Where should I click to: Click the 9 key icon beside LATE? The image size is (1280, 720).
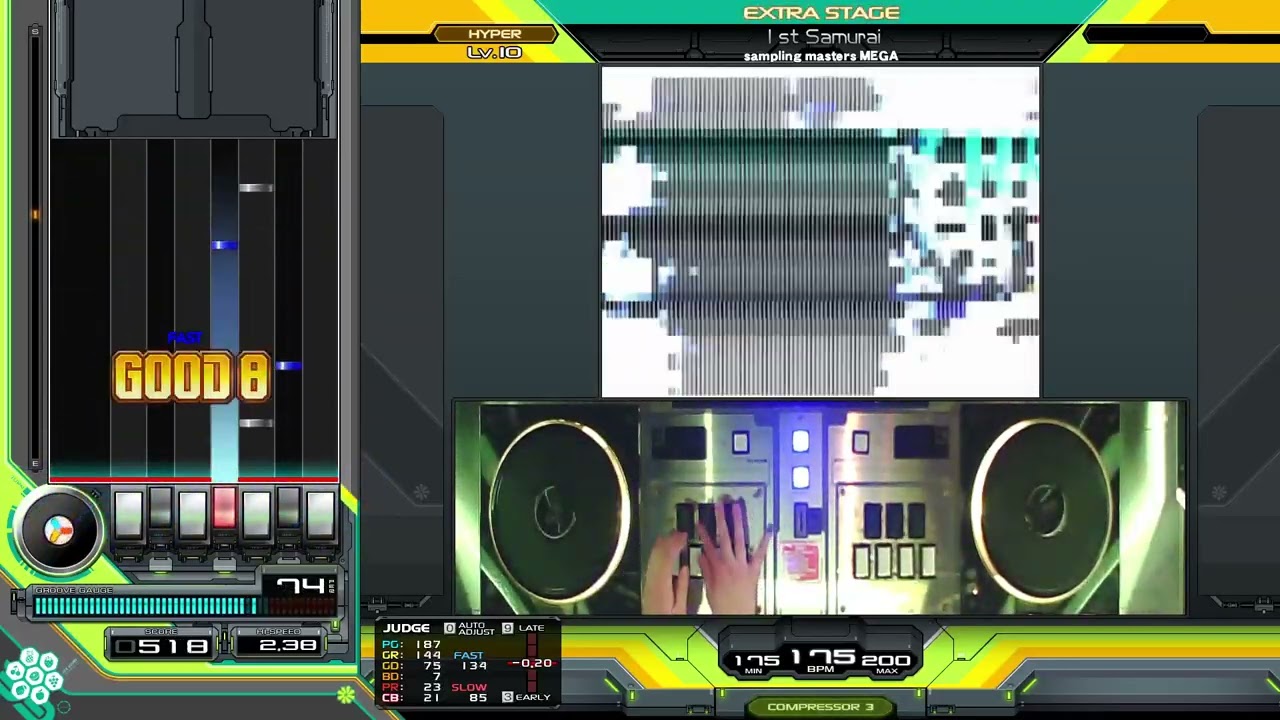point(508,628)
